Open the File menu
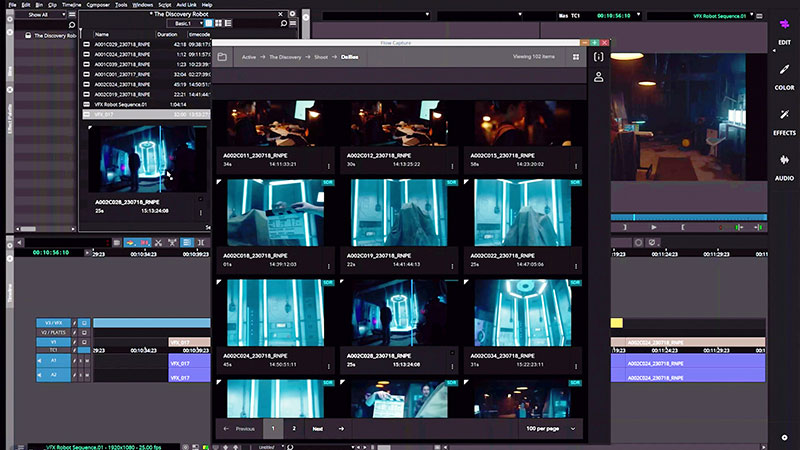Viewport: 800px width, 450px height. 12,5
